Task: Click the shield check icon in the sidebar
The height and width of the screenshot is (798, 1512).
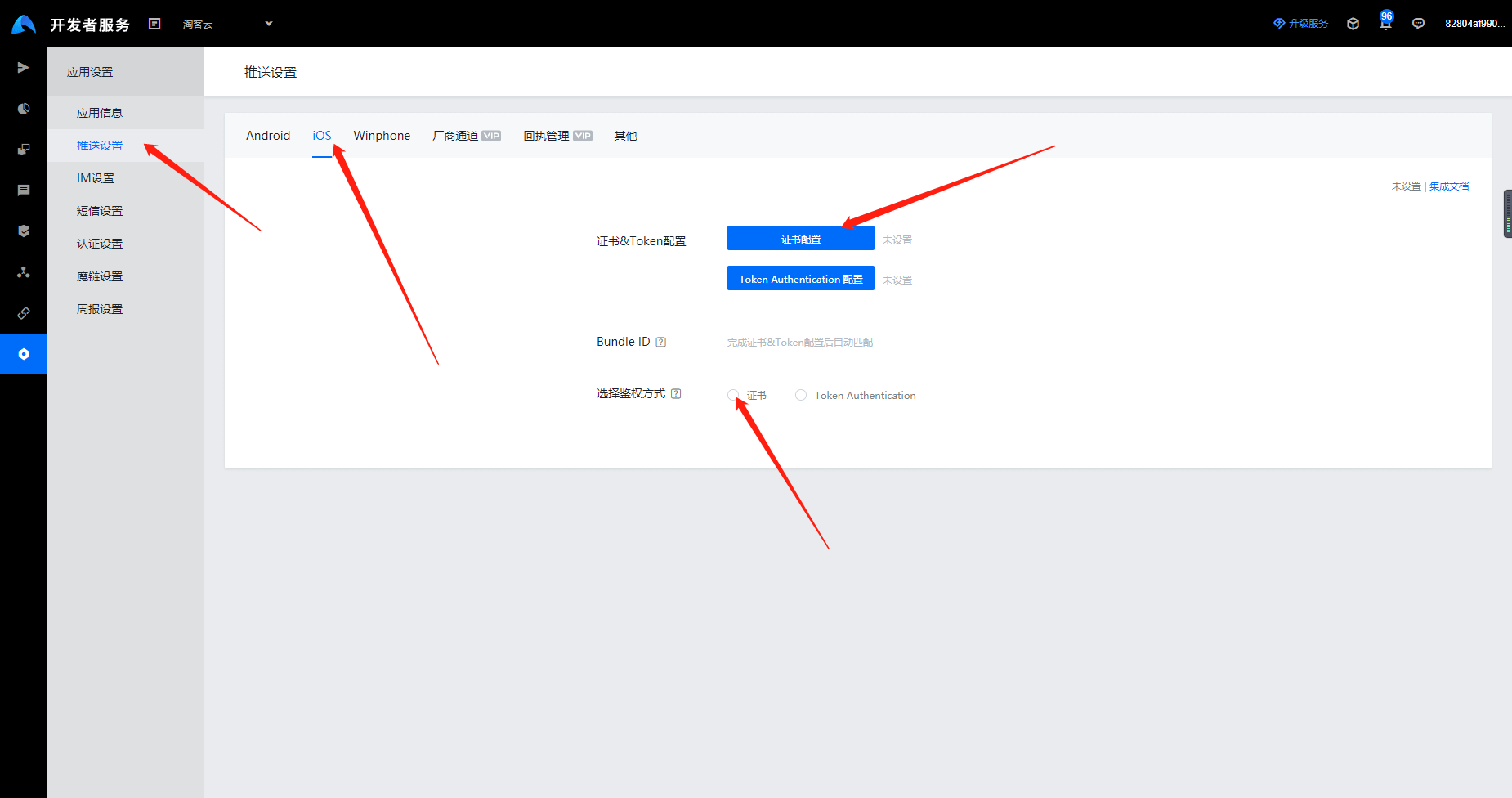Action: tap(24, 231)
